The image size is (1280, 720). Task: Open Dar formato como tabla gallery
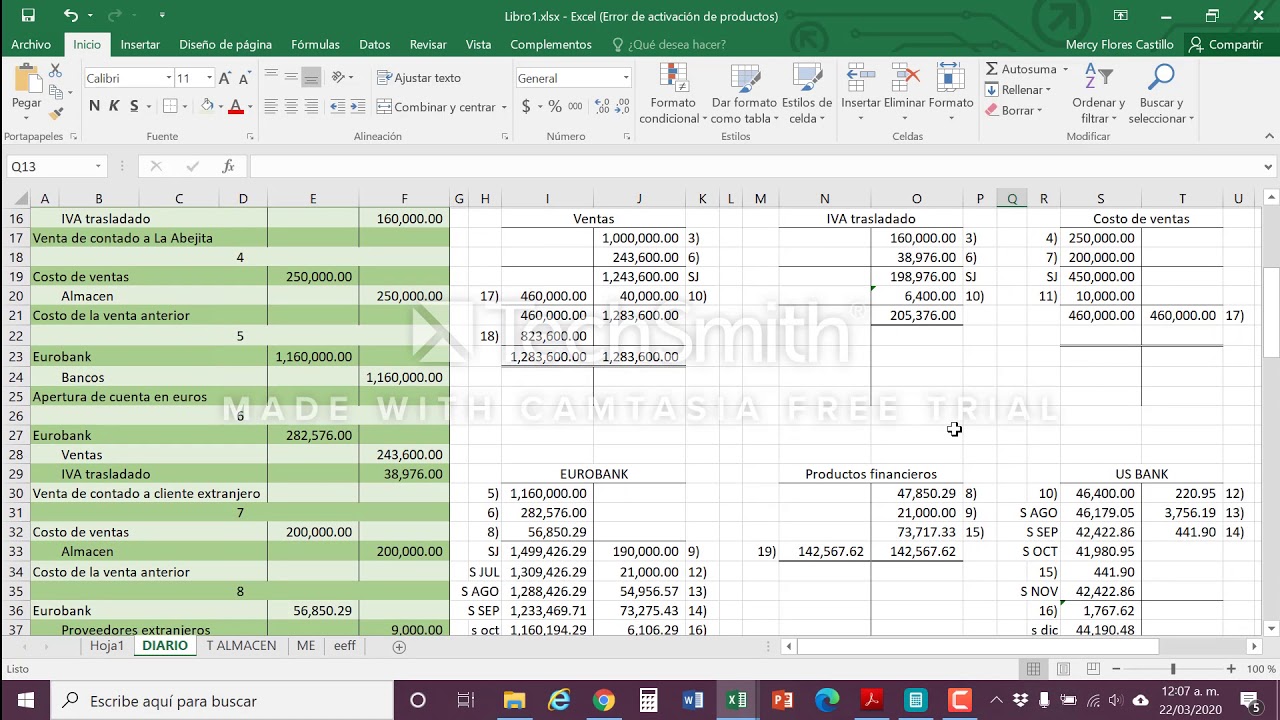click(744, 95)
